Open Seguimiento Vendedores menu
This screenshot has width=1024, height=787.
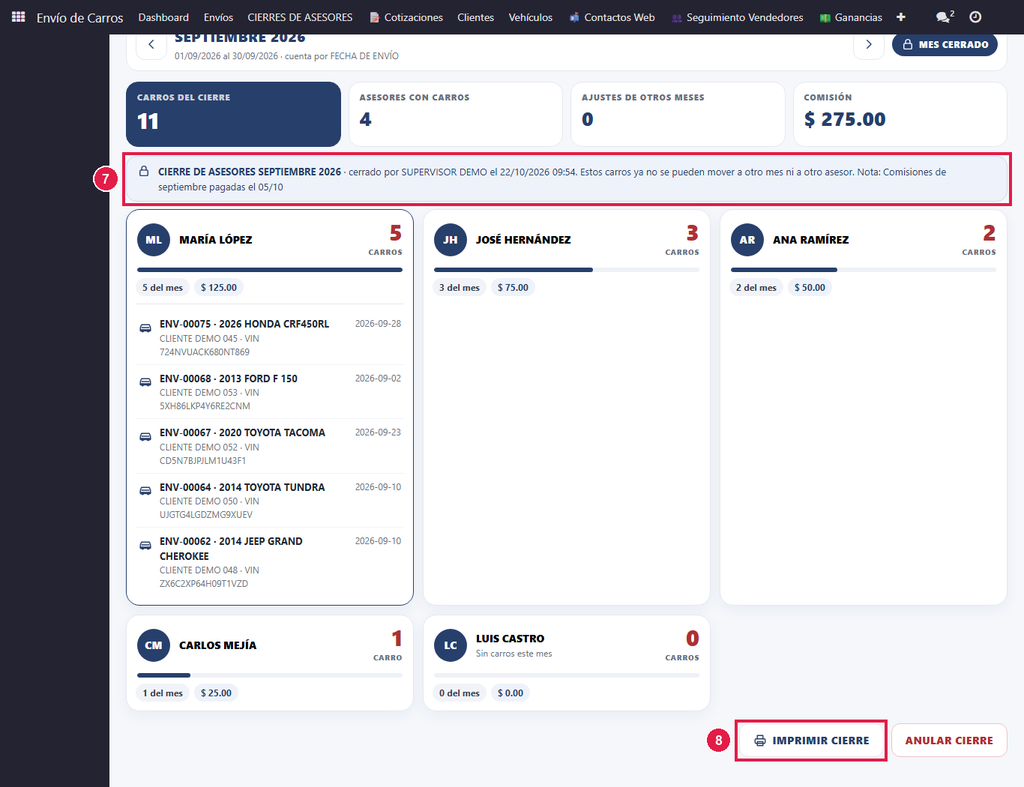[x=737, y=17]
